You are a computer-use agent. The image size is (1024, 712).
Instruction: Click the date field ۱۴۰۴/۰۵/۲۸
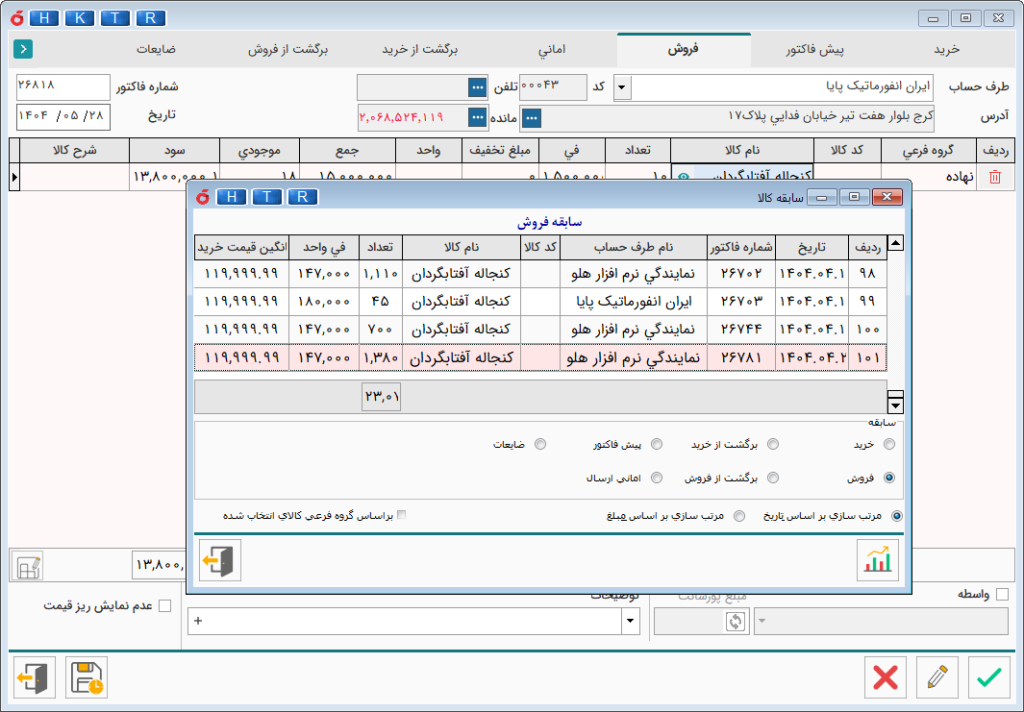click(63, 116)
